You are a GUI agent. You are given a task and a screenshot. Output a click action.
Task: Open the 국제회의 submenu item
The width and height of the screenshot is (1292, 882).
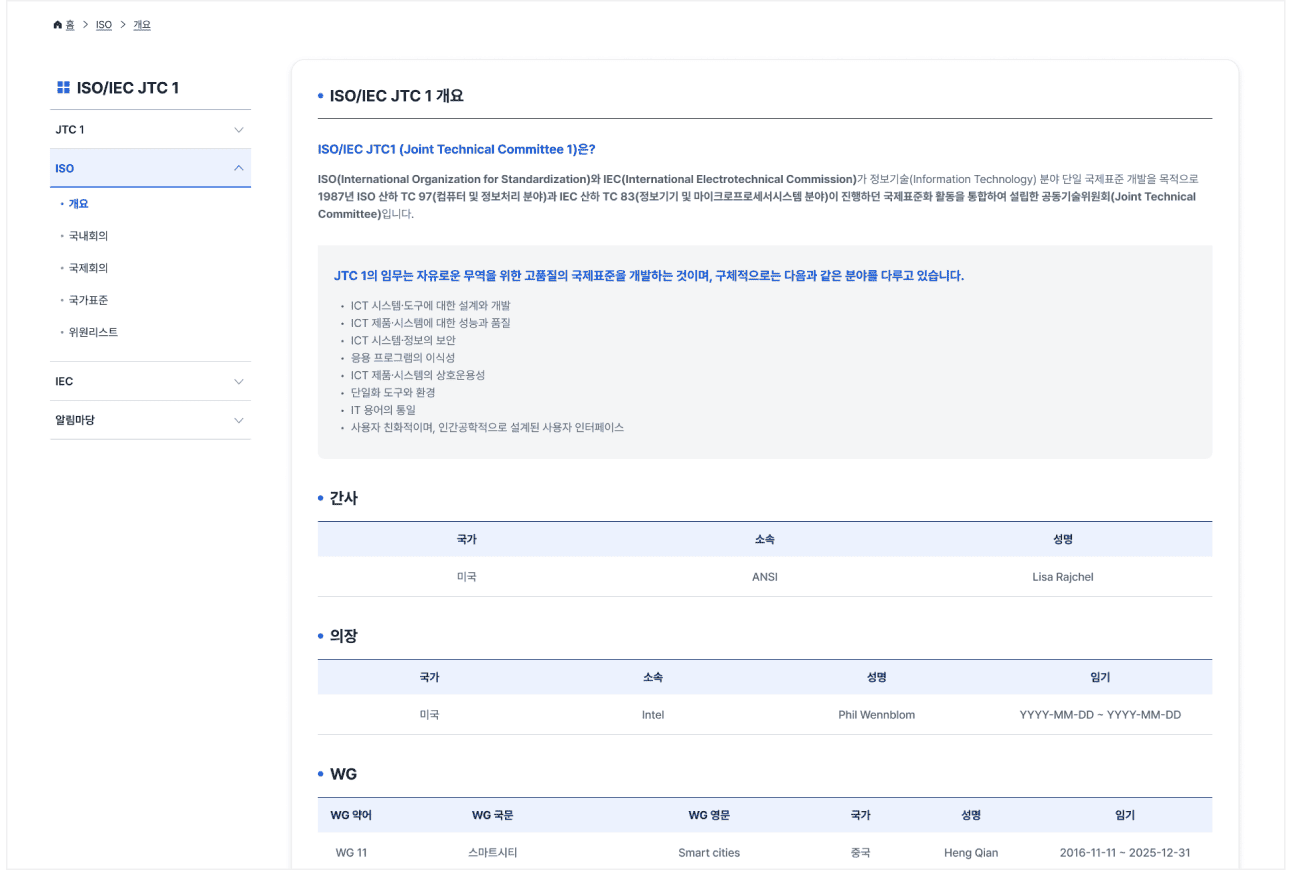coord(88,268)
